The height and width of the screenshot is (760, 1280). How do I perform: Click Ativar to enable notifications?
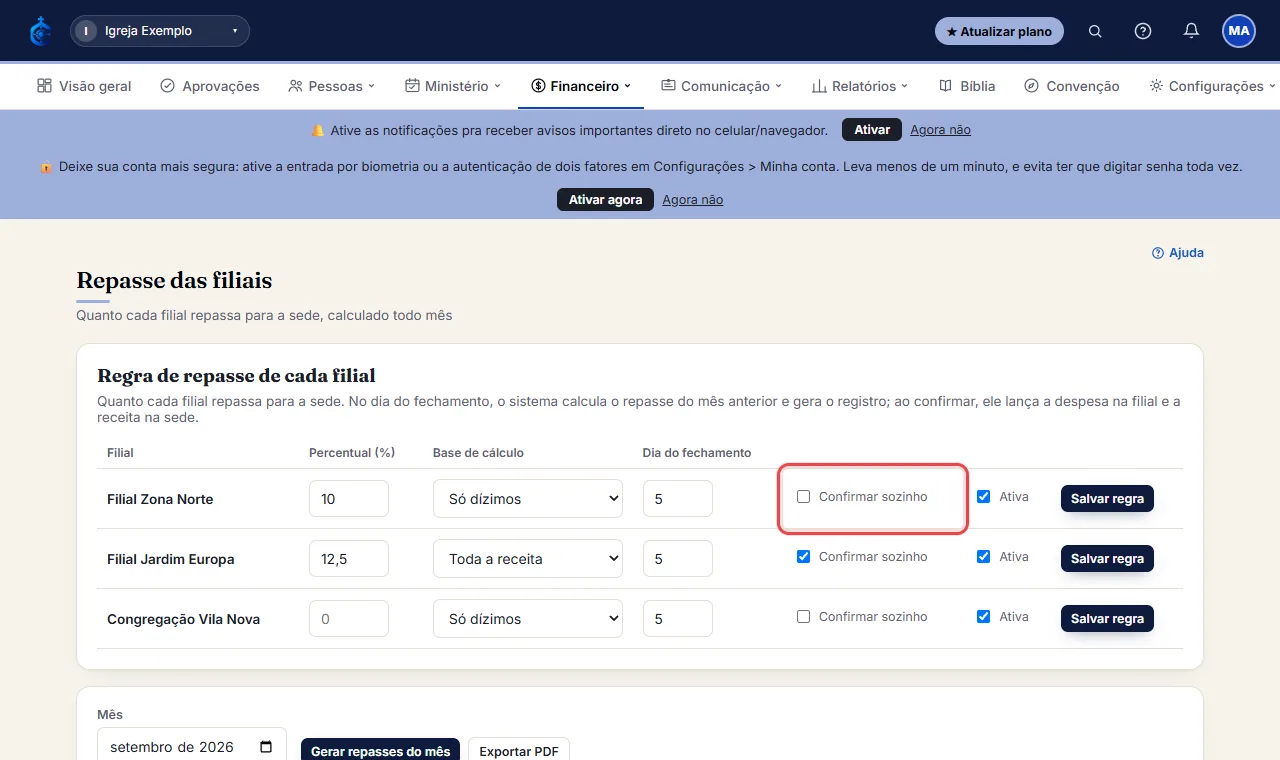pyautogui.click(x=872, y=130)
